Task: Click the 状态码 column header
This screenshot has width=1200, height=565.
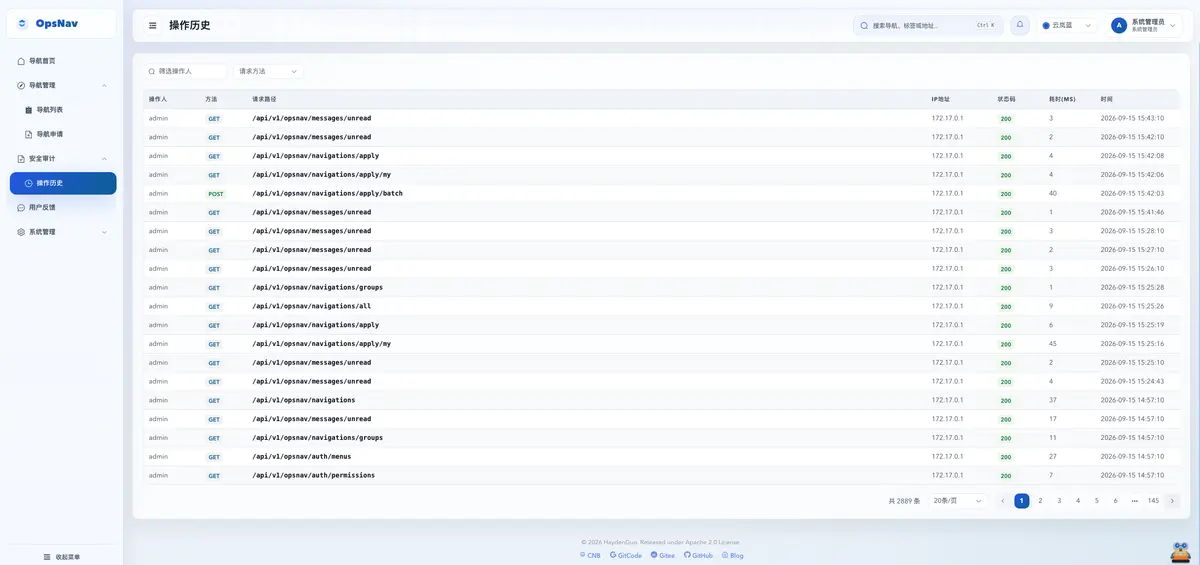Action: [1006, 99]
